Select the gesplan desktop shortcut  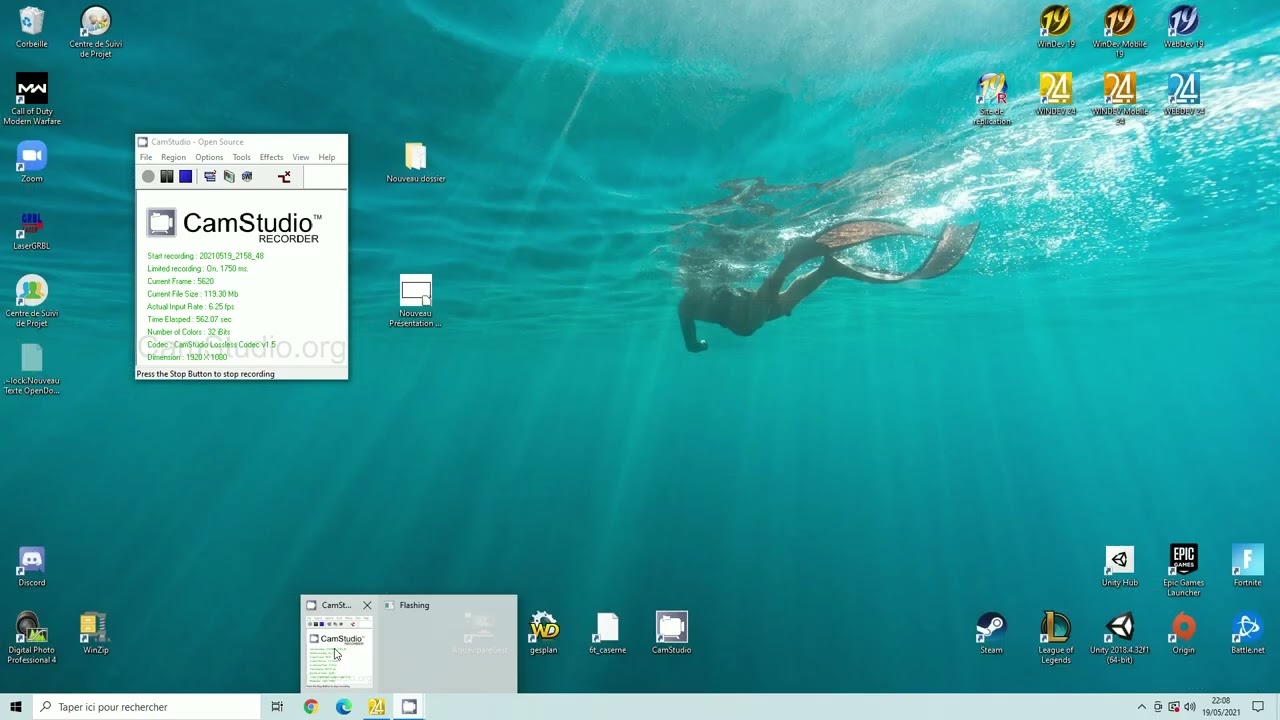point(544,634)
